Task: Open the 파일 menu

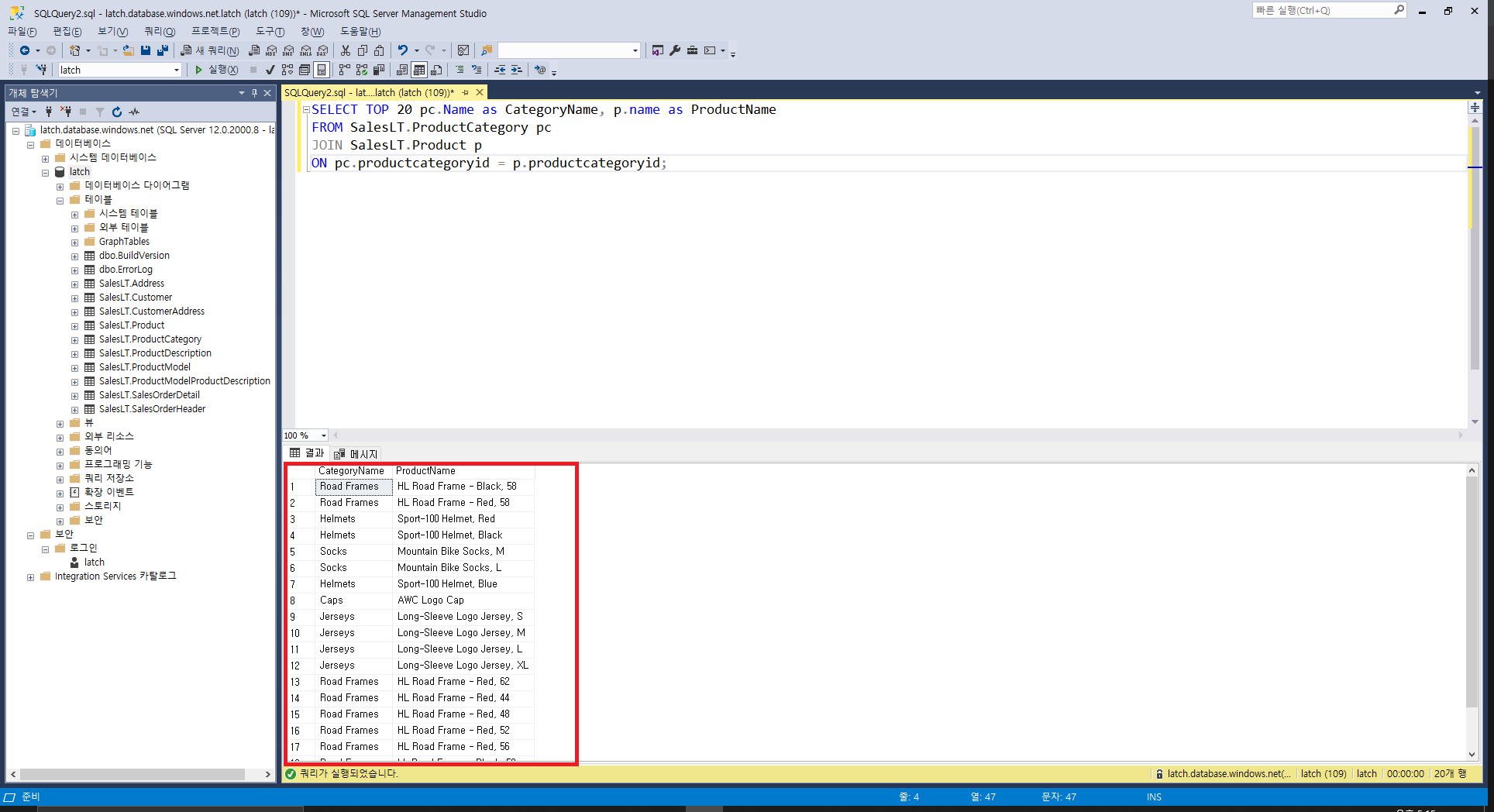Action: (x=22, y=31)
